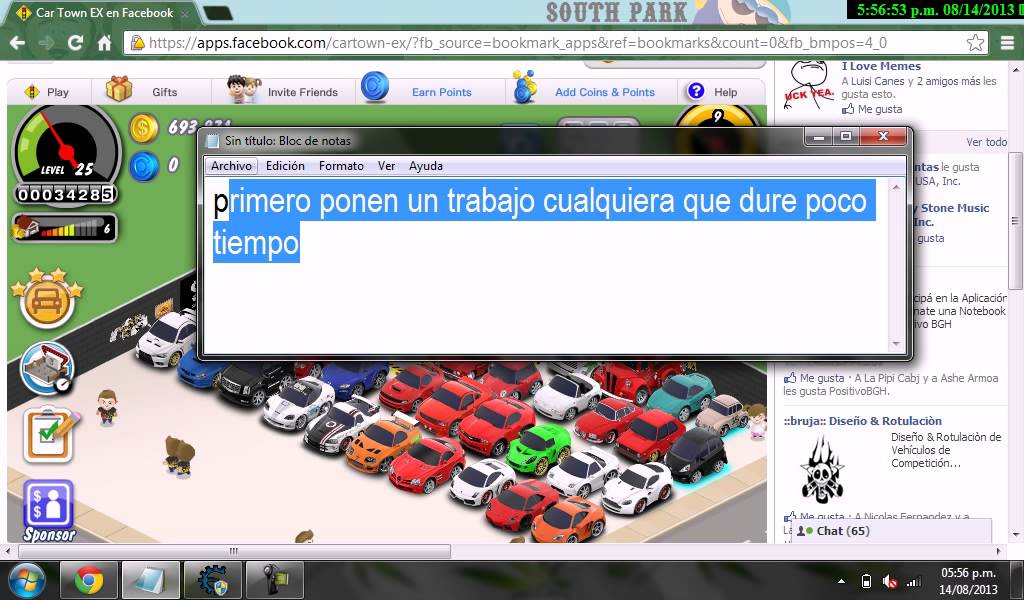
Task: Open the Chrome menu hamburger icon
Action: coord(1008,43)
